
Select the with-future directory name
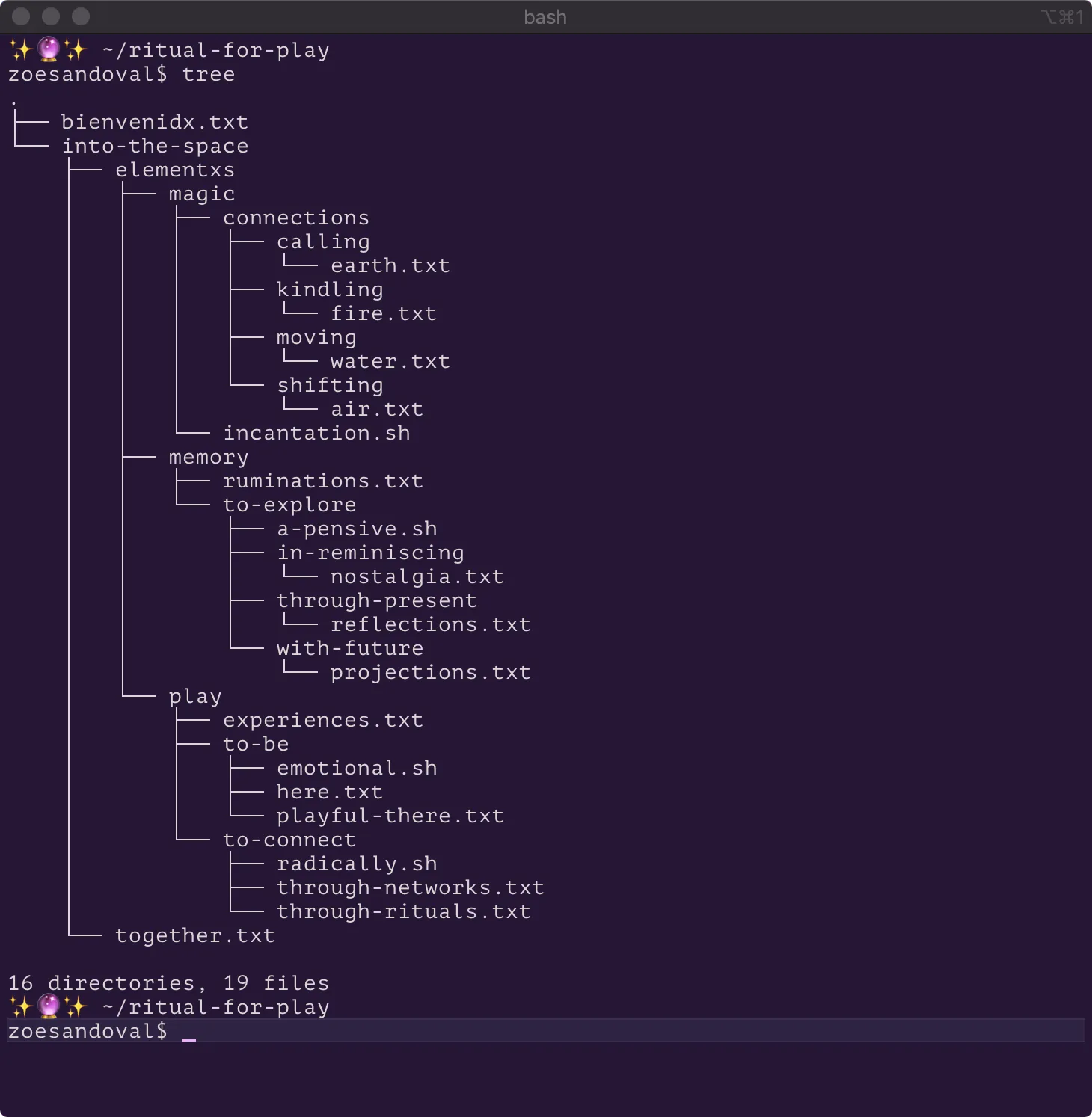coord(350,649)
